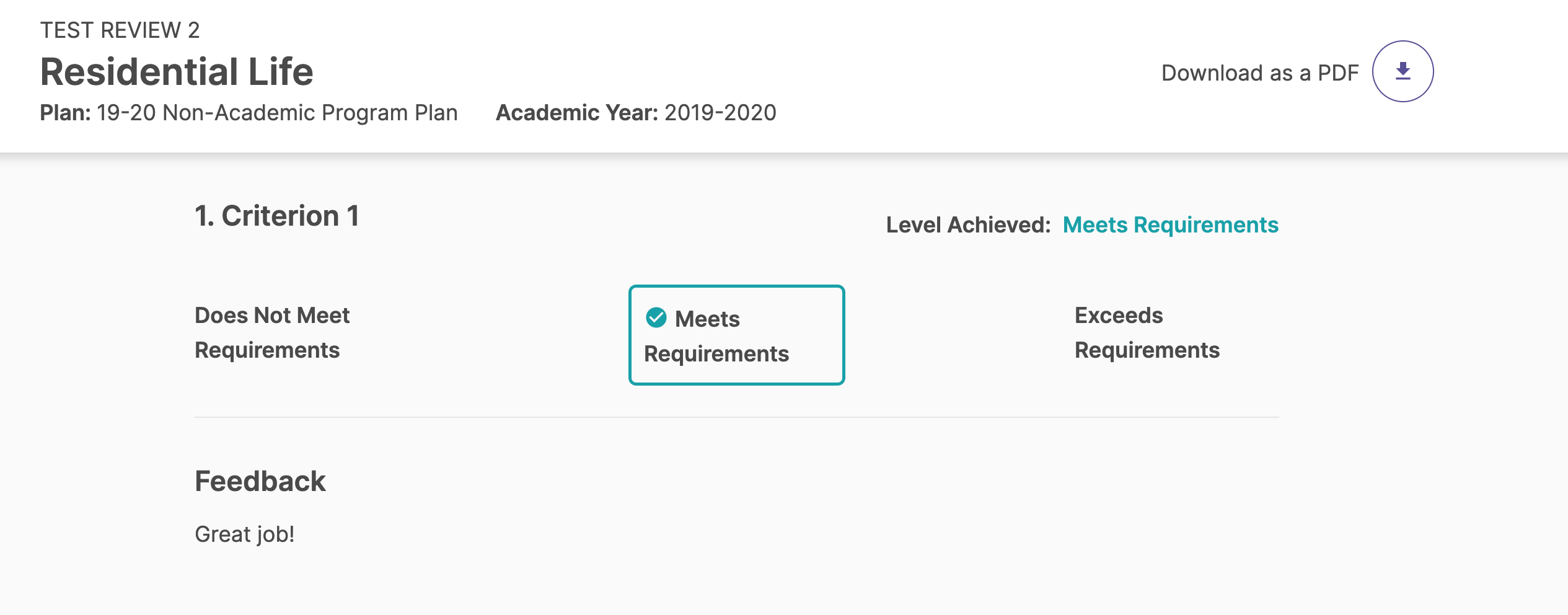Click the "Academic Year:" label
The width and height of the screenshot is (1568, 615).
pyautogui.click(x=576, y=113)
